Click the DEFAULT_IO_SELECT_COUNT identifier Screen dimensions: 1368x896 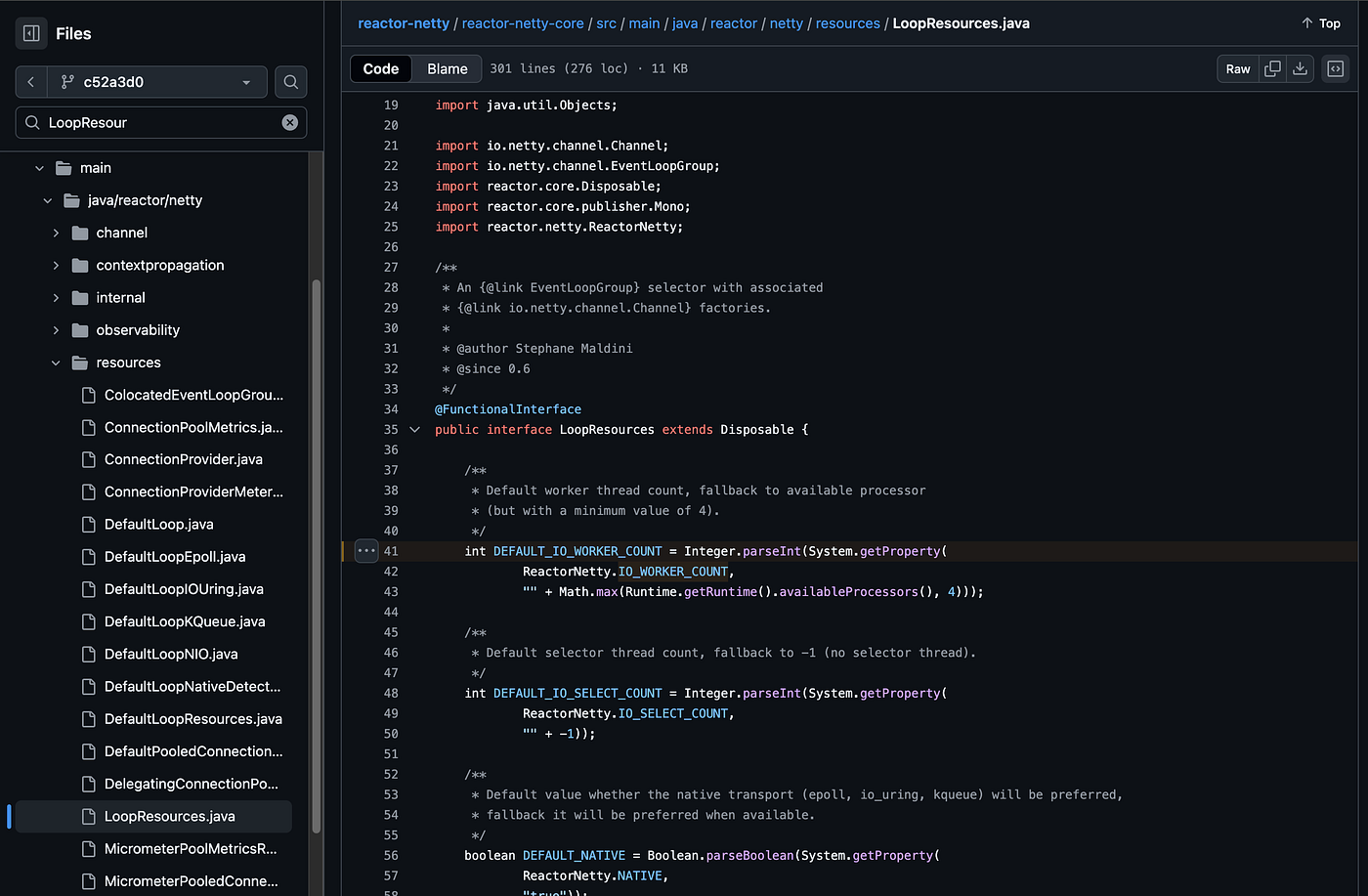pyautogui.click(x=577, y=693)
